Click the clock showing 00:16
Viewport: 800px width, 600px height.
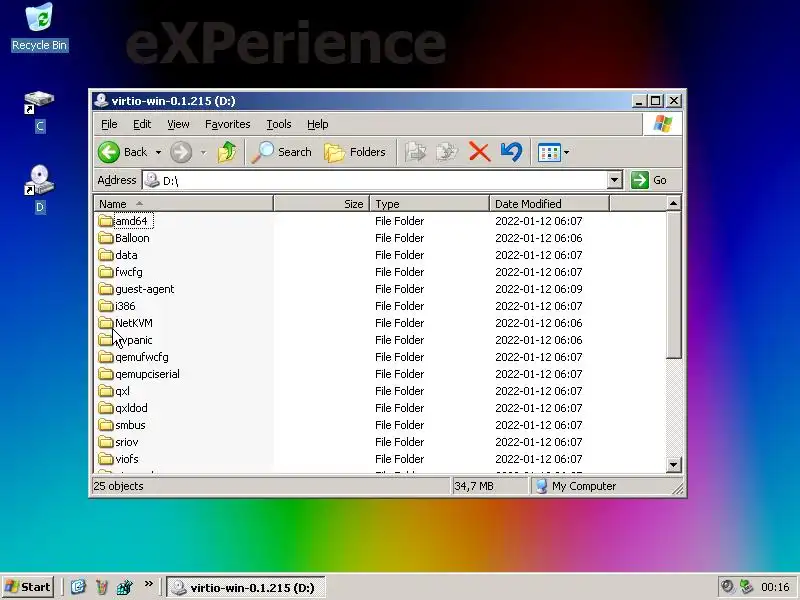pos(775,588)
